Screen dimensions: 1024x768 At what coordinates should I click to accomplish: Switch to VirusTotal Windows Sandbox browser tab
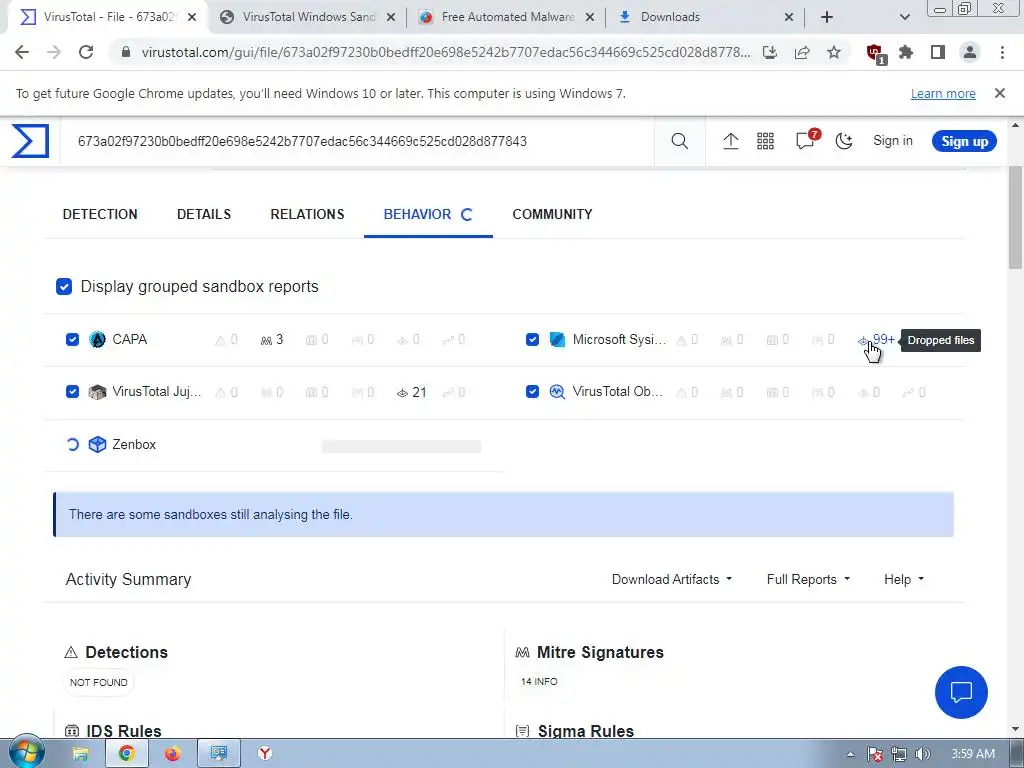(308, 17)
